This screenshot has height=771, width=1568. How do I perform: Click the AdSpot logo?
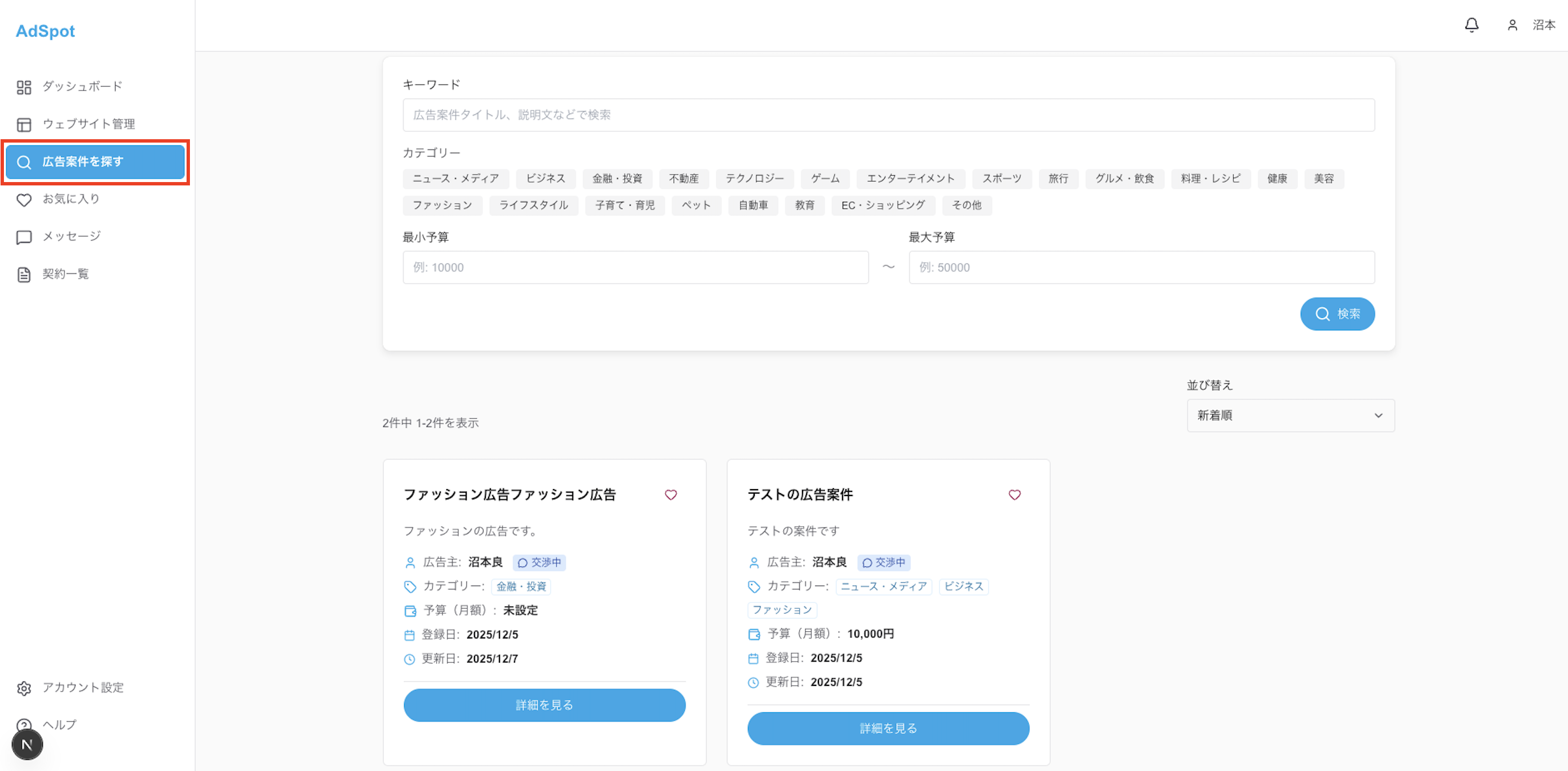(45, 31)
